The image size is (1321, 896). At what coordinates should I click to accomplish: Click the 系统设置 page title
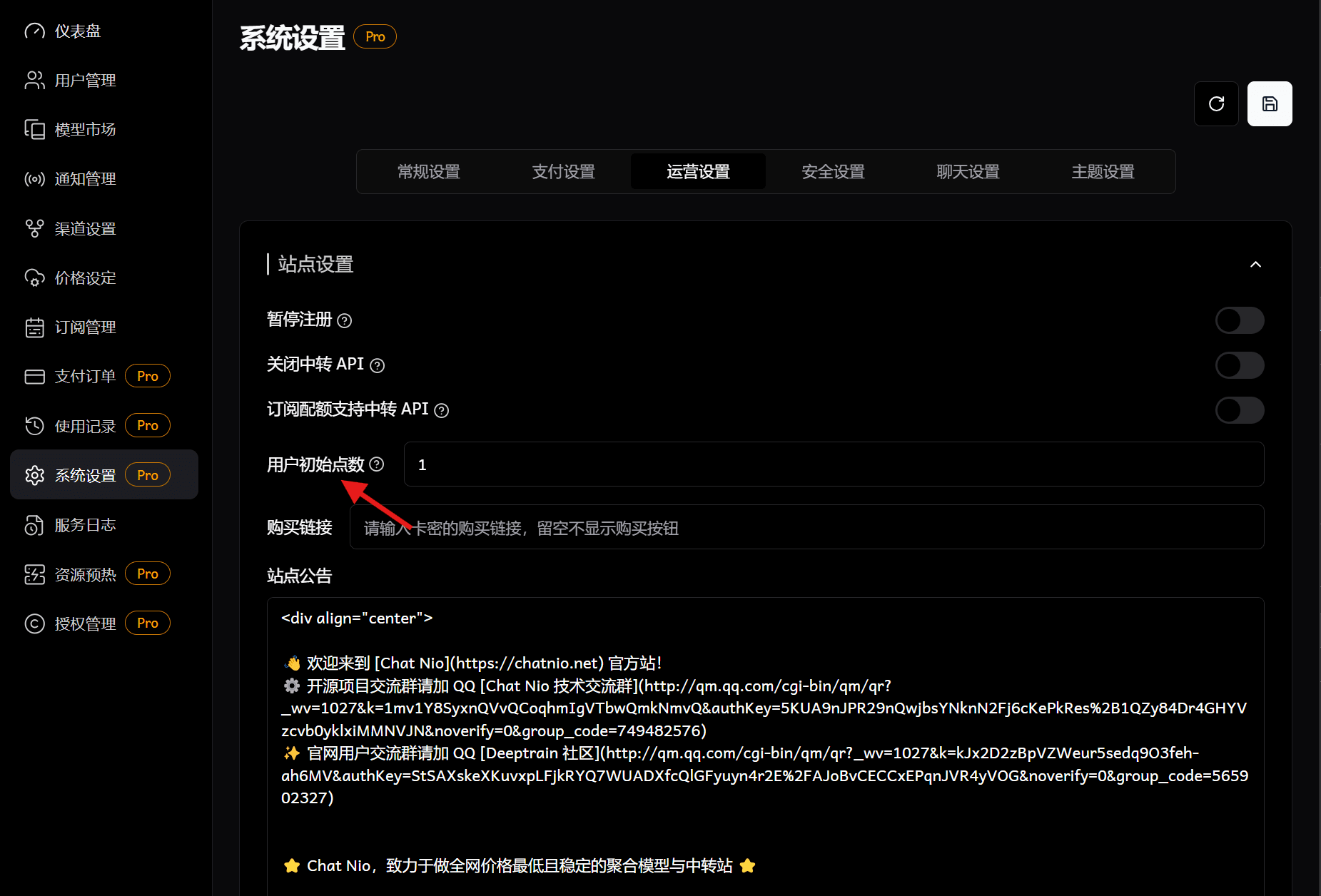point(293,38)
